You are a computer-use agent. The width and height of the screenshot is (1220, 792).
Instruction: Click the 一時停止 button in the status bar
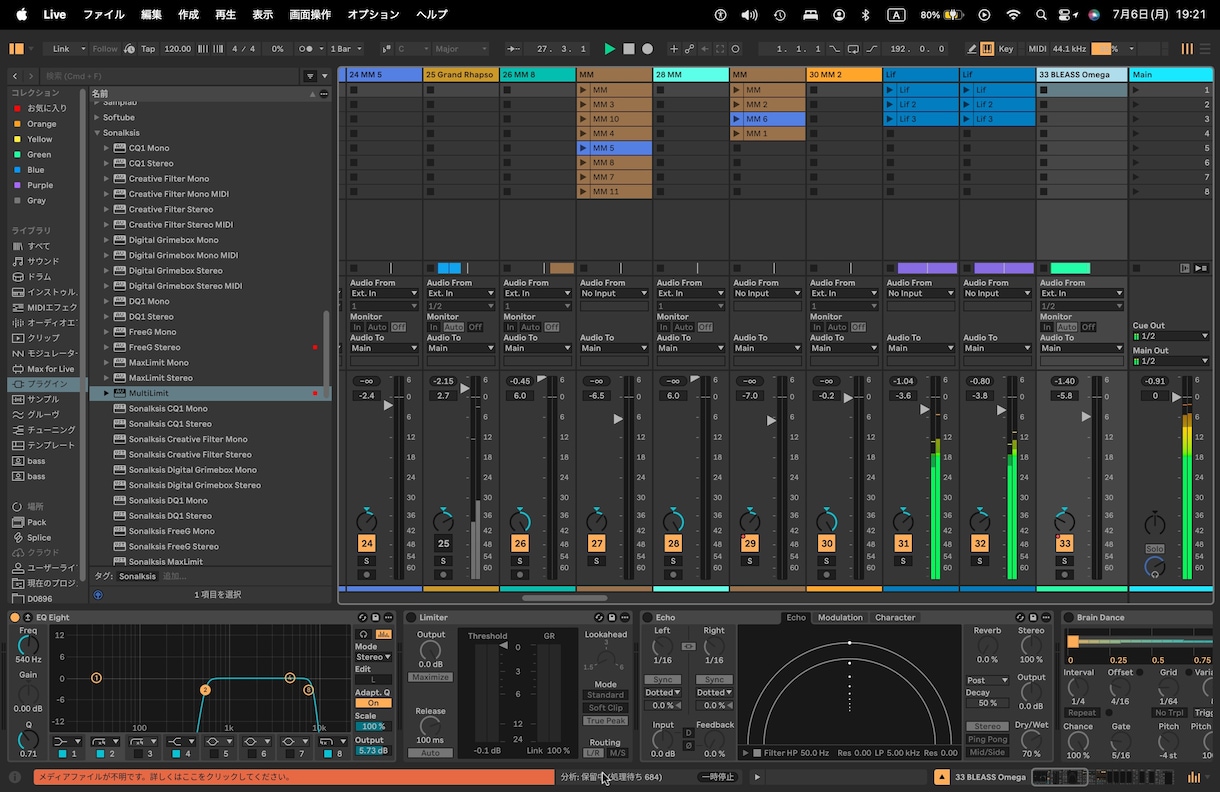717,777
